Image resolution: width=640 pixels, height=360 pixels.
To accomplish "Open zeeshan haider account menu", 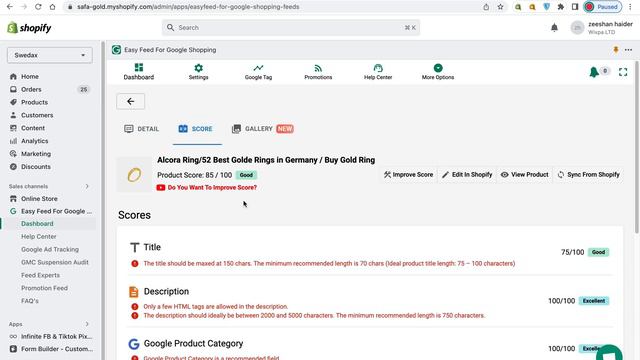I will pyautogui.click(x=602, y=28).
